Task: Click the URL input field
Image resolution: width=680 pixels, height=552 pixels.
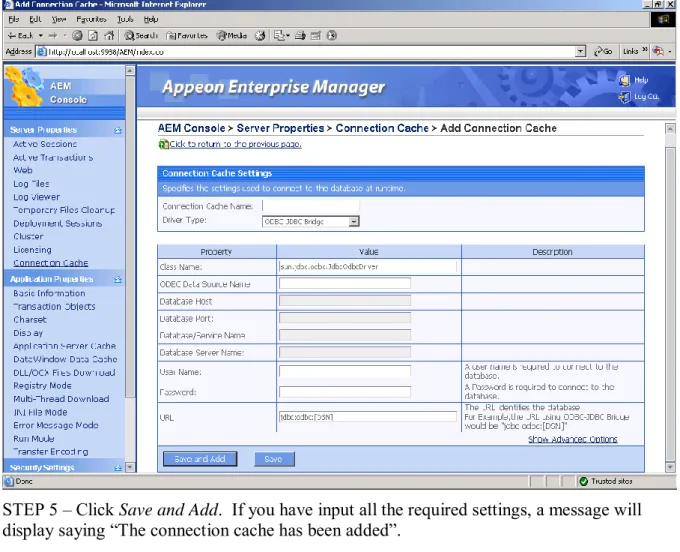Action: pos(368,417)
